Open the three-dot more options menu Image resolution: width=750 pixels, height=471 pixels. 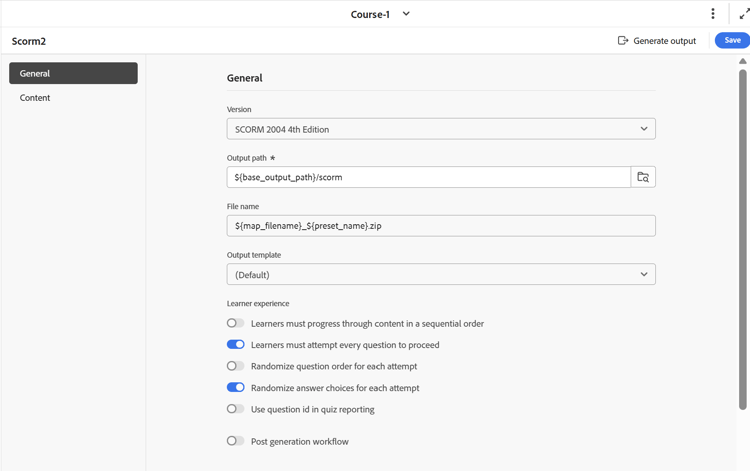click(x=713, y=14)
